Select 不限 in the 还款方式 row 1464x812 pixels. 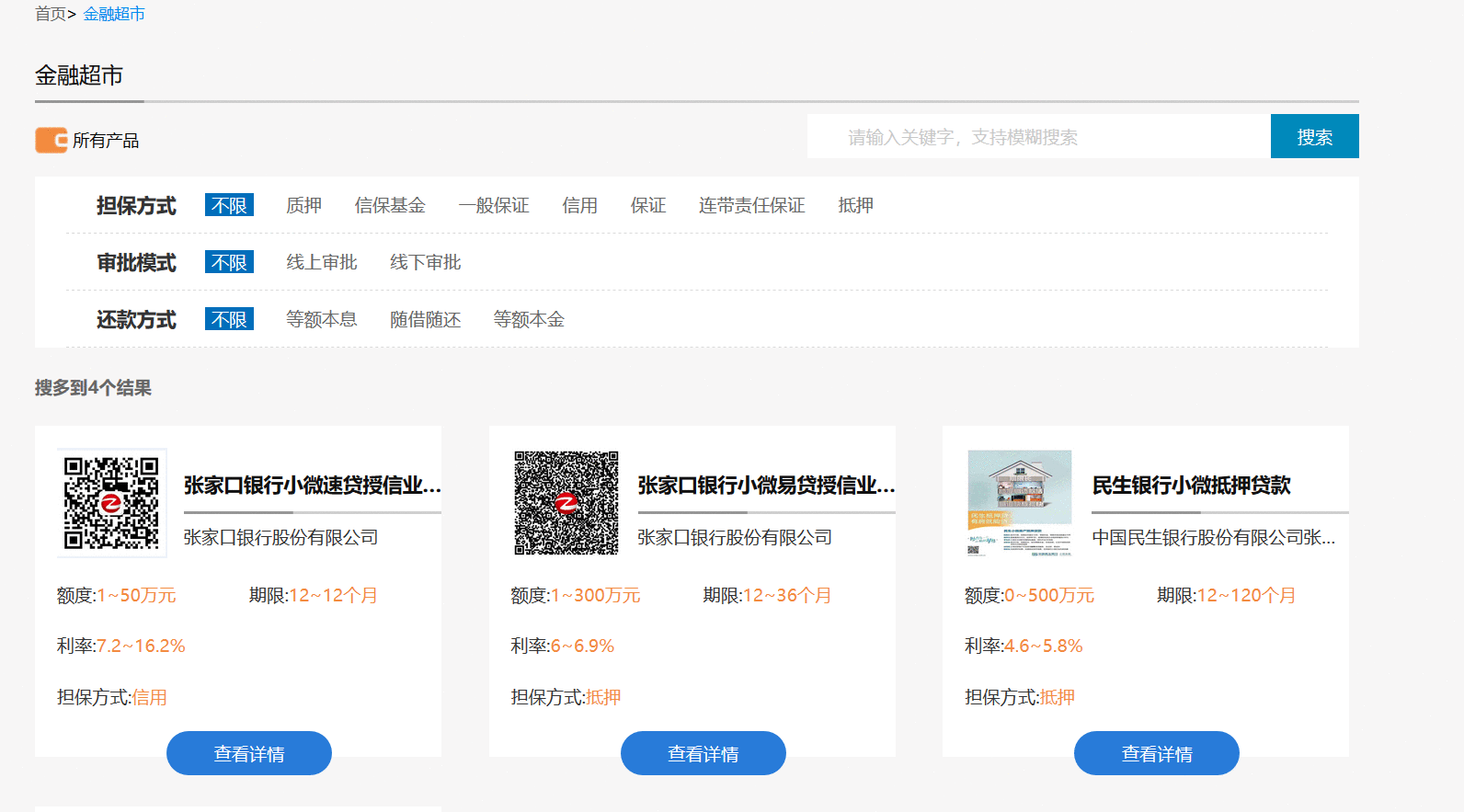click(229, 319)
